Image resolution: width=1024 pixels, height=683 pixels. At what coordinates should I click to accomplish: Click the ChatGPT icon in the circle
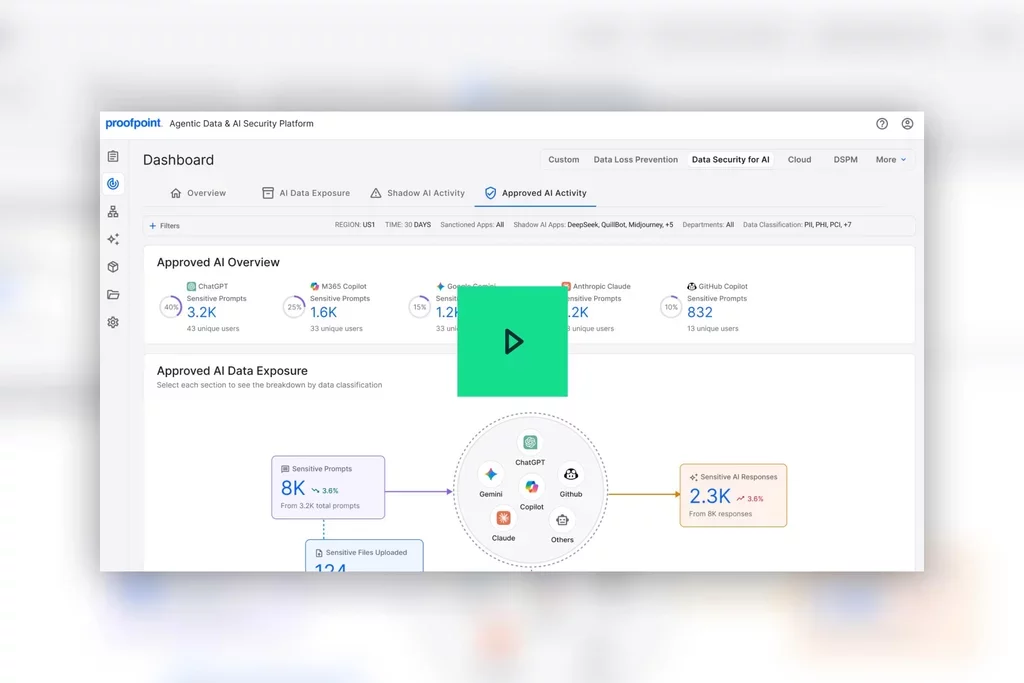pos(530,442)
